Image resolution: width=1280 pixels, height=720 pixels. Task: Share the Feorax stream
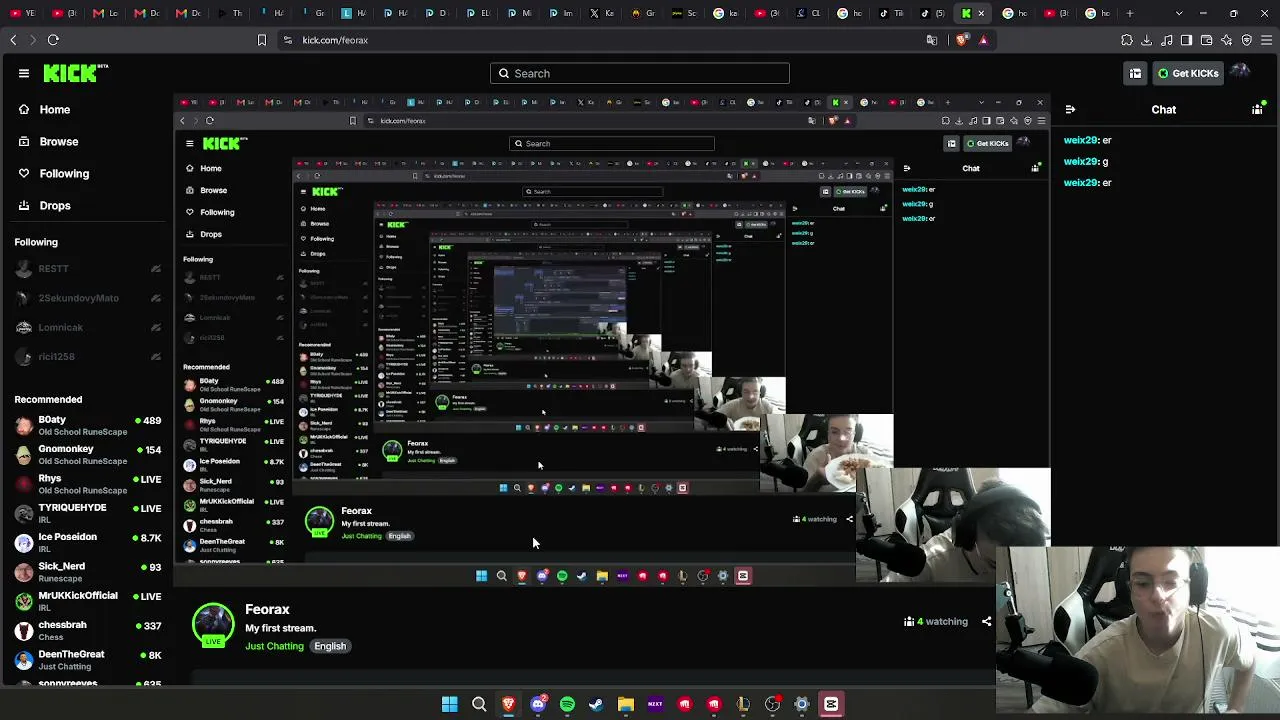[x=986, y=621]
